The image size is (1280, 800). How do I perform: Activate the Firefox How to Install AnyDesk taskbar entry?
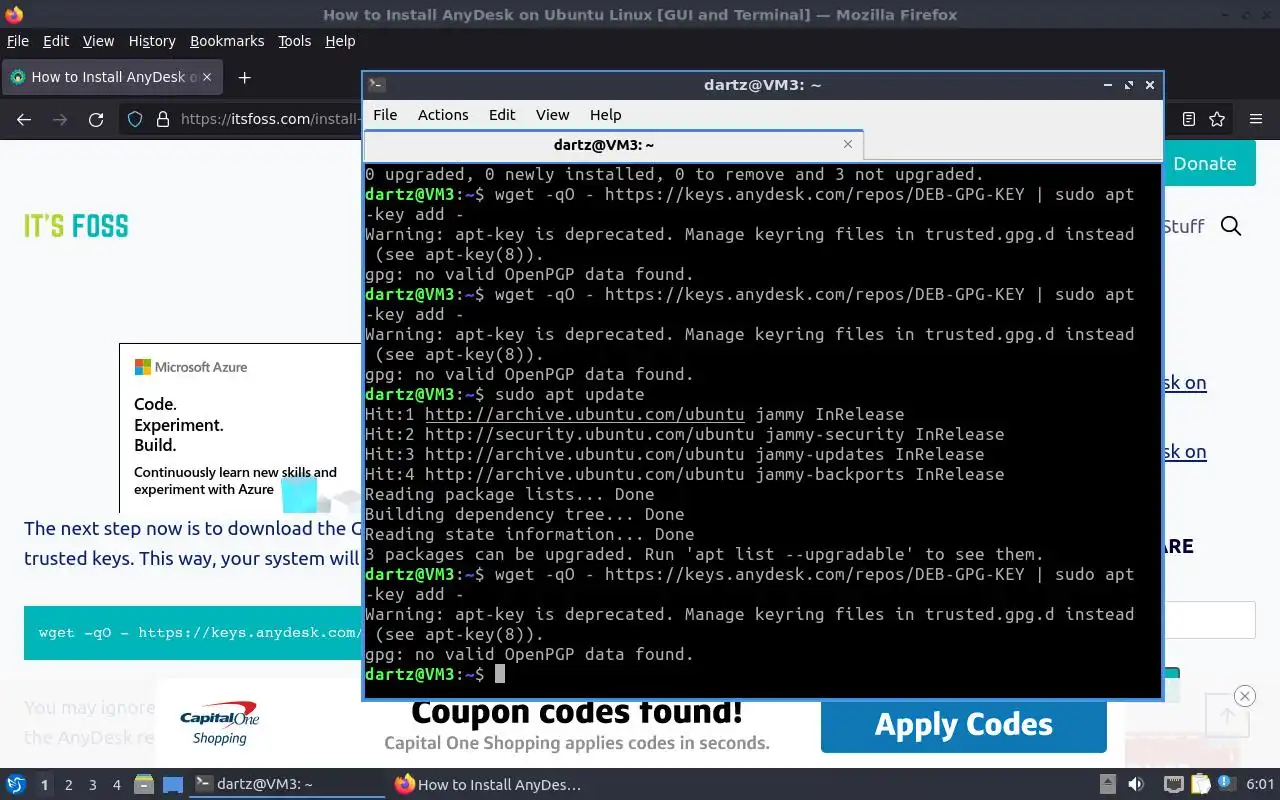pyautogui.click(x=488, y=784)
